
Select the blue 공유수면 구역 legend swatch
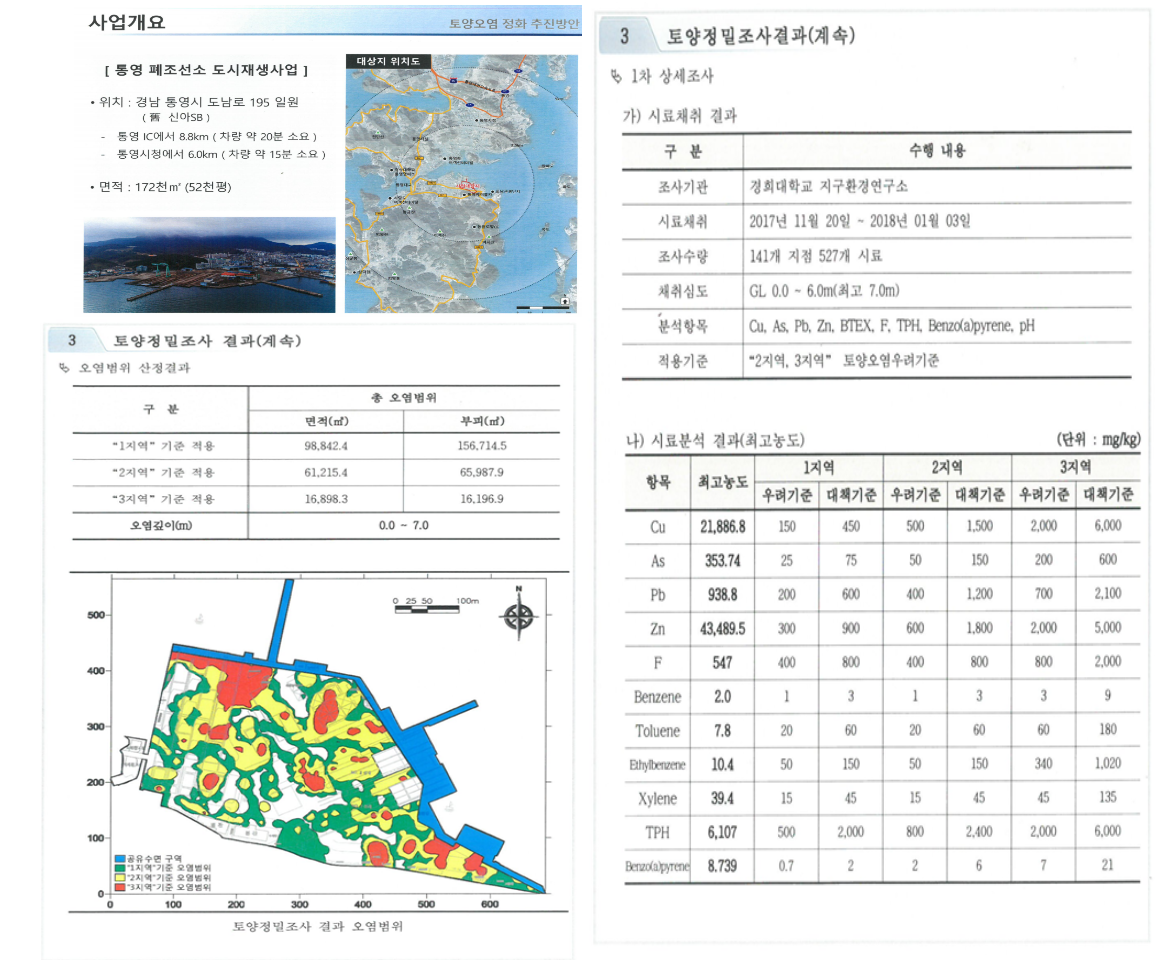[x=120, y=858]
